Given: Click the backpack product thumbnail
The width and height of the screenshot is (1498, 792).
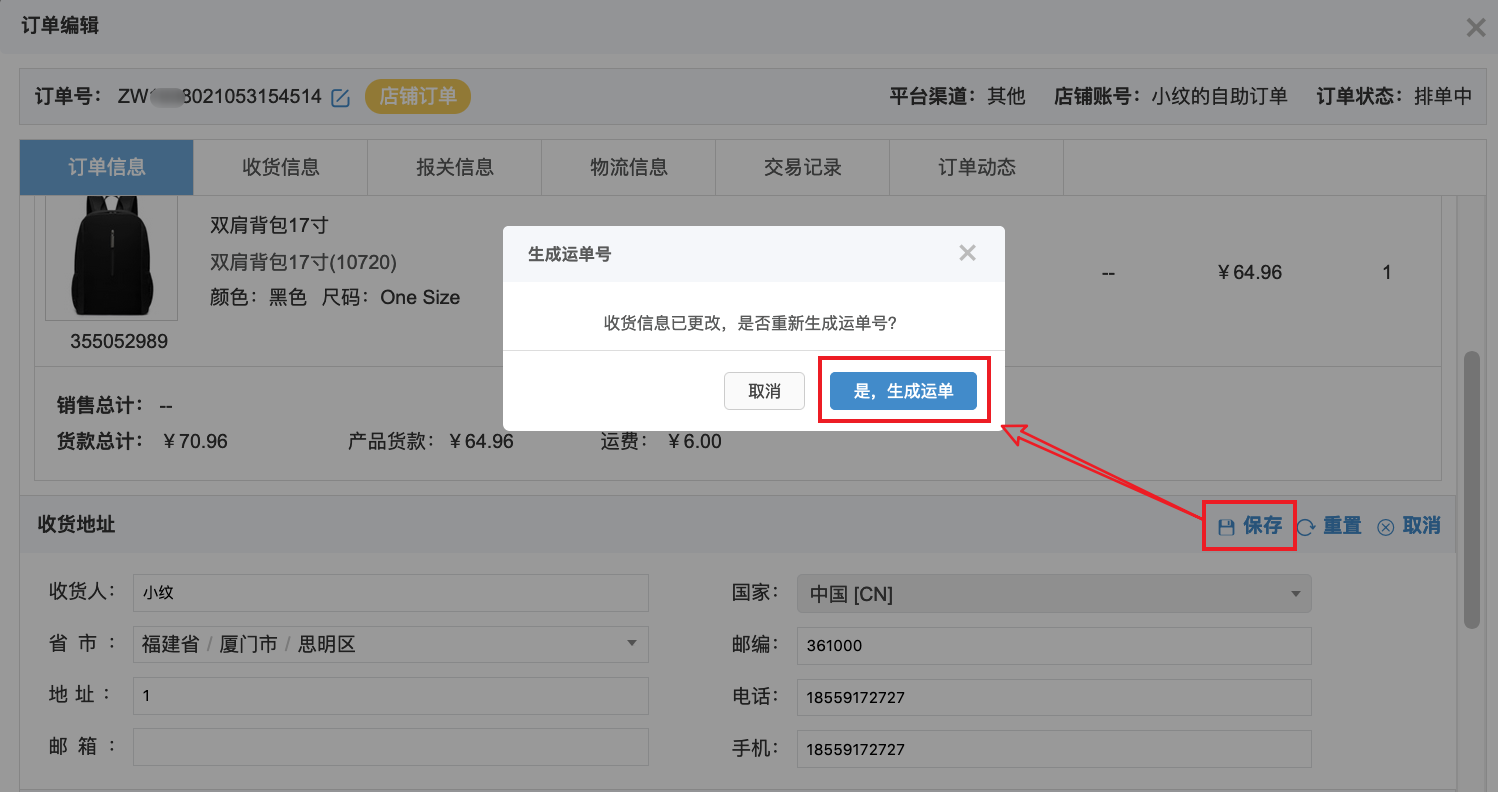Looking at the screenshot, I should 110,256.
